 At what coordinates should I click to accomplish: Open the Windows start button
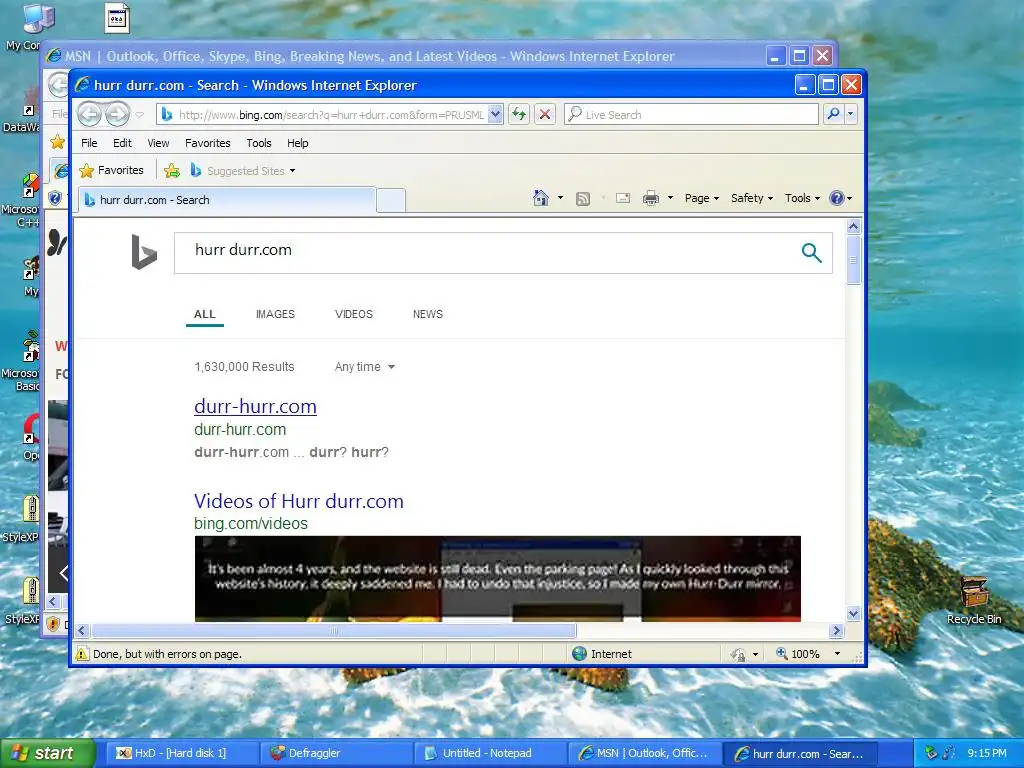[x=47, y=753]
